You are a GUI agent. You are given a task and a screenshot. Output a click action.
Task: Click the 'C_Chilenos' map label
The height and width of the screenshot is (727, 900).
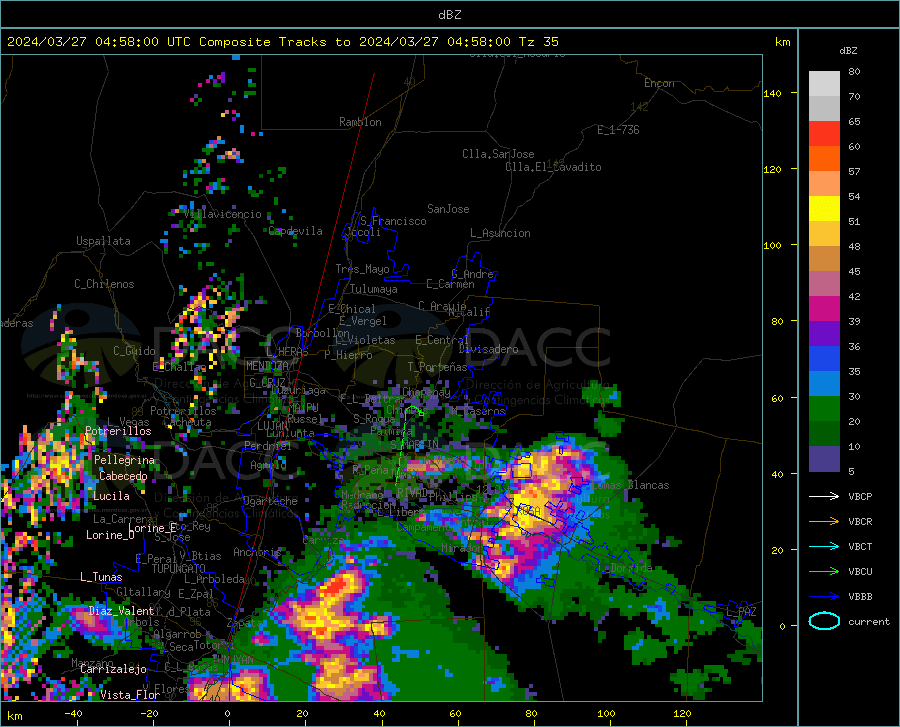tap(104, 284)
